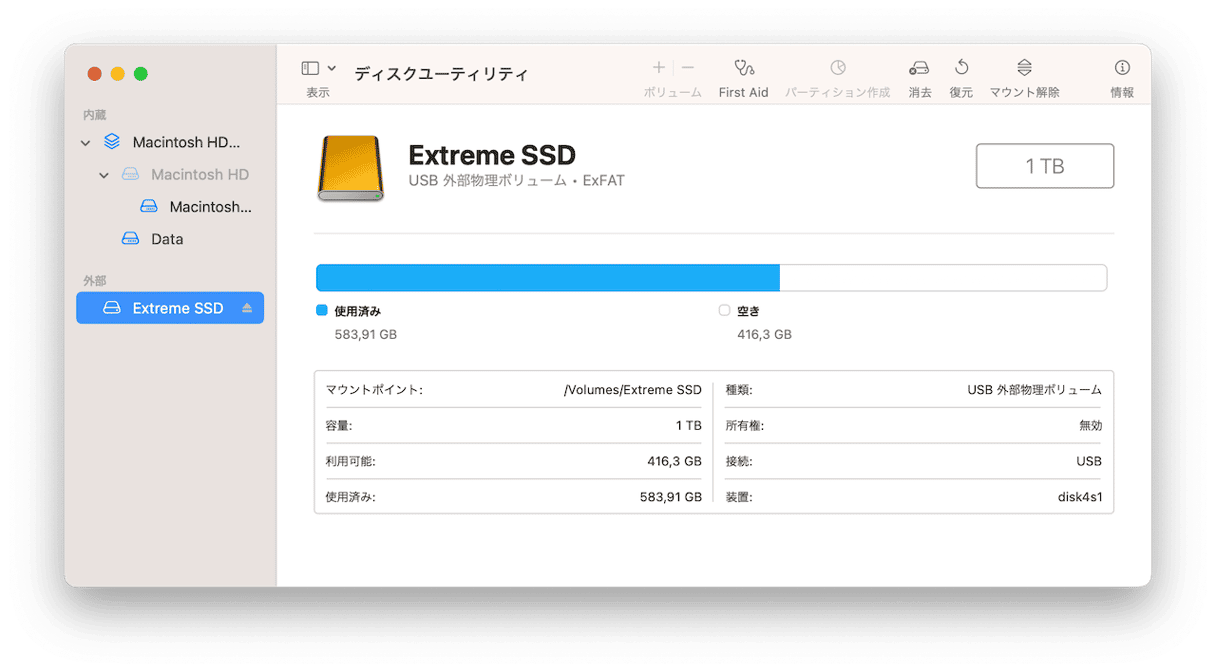Click the 容量 1 TB table value
The height and width of the screenshot is (672, 1216).
point(689,426)
